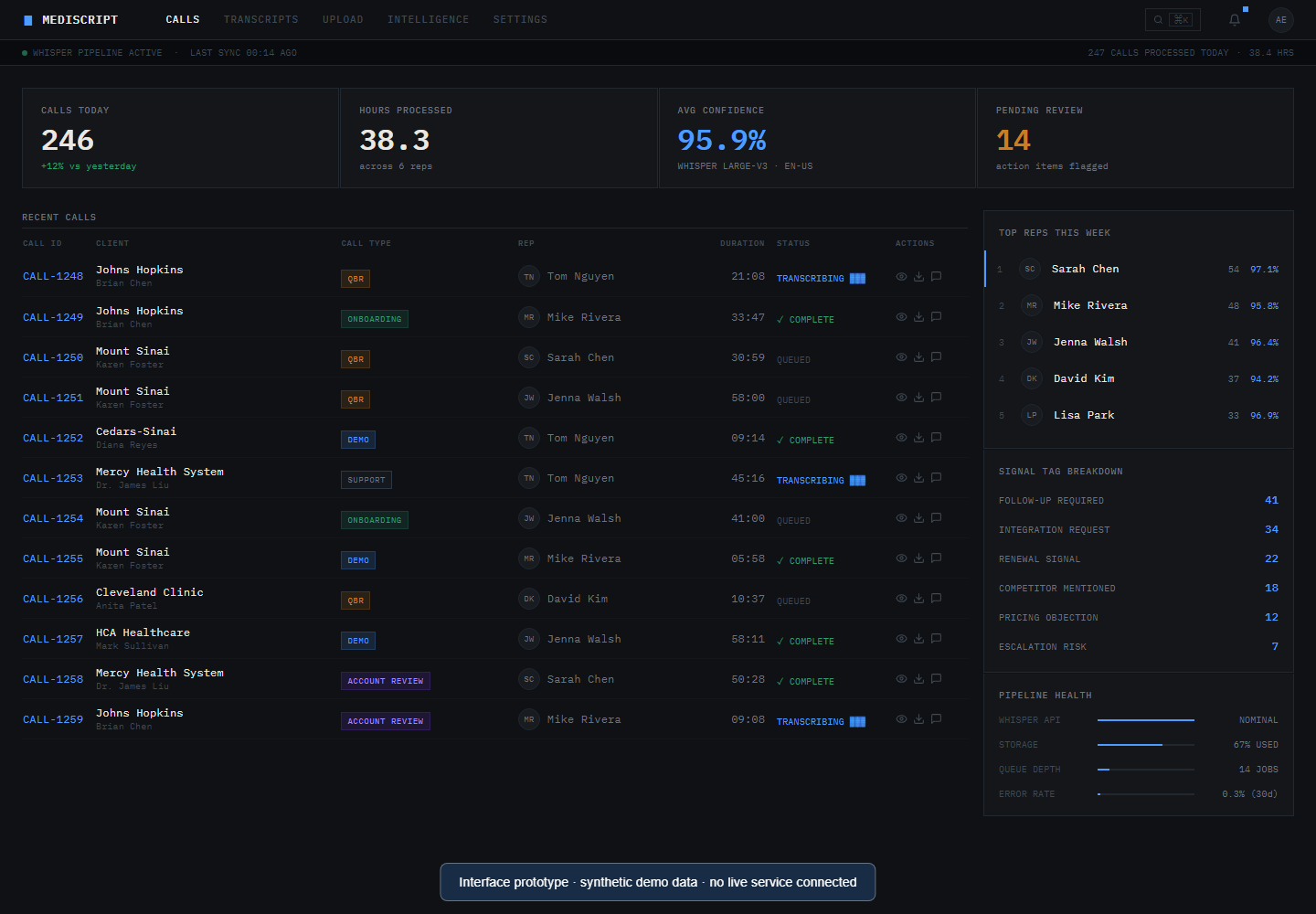Open the Avg Confidence stat card
This screenshot has width=1316, height=914.
(x=817, y=138)
